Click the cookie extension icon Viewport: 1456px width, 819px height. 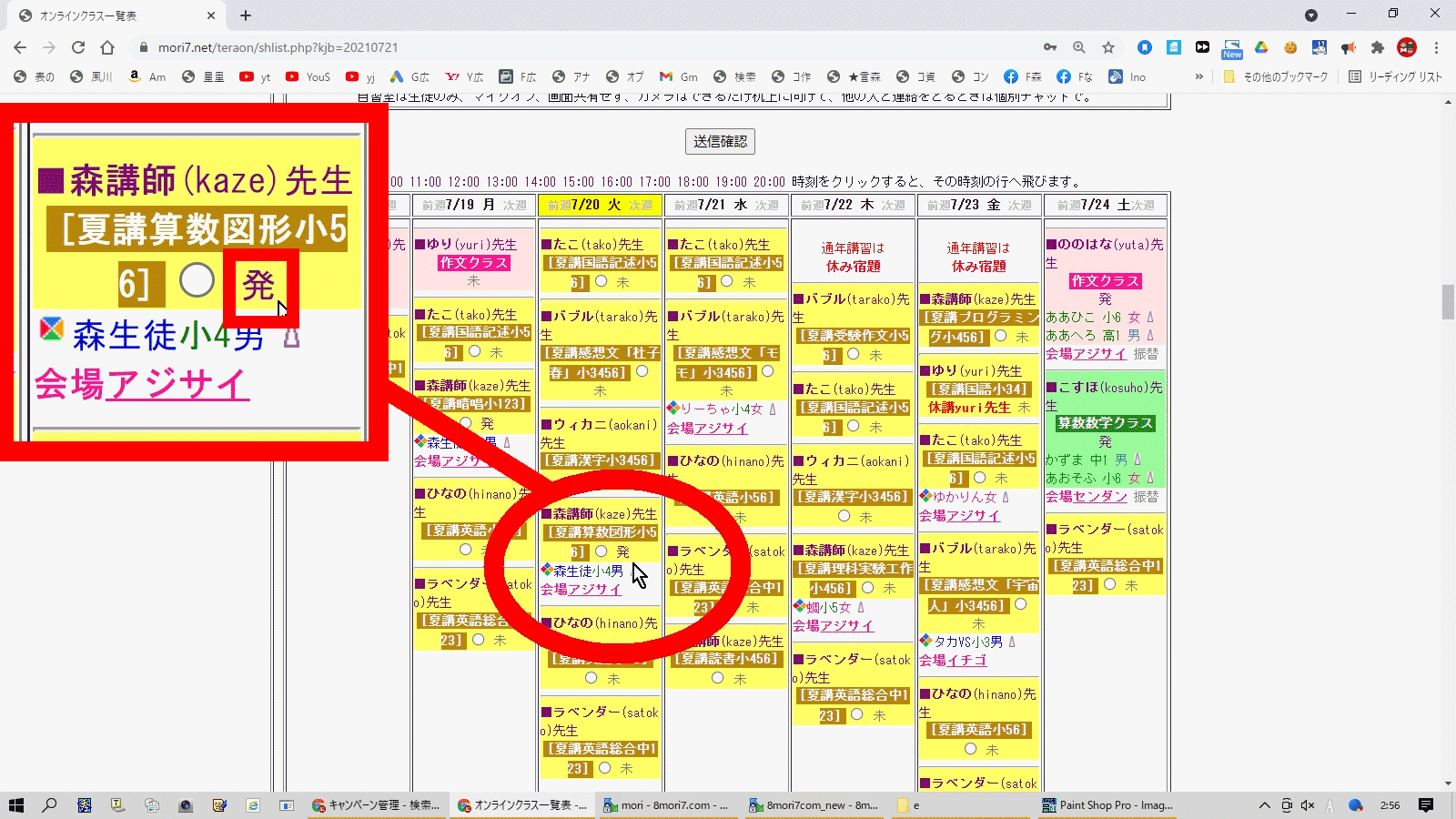(1290, 47)
